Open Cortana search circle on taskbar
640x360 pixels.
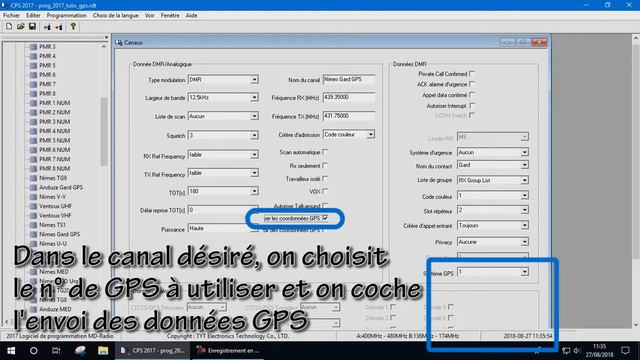click(x=33, y=351)
